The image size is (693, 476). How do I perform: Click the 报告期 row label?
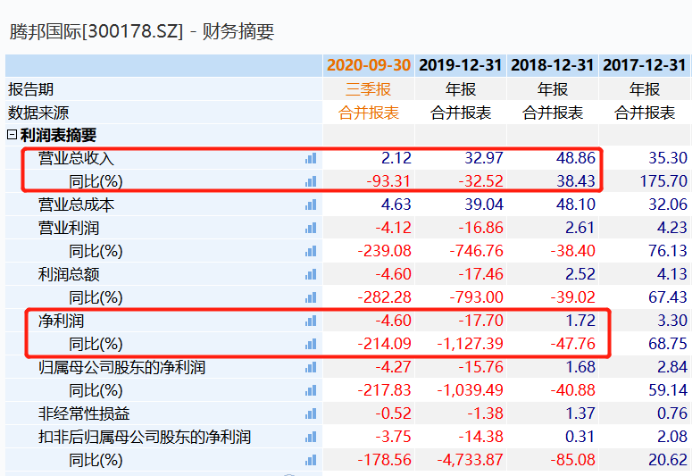pyautogui.click(x=30, y=89)
